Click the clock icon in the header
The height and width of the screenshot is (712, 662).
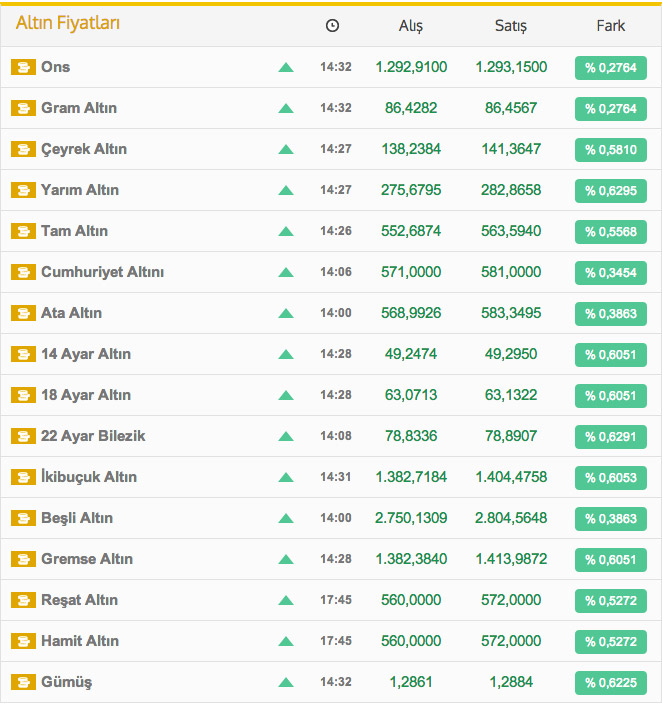click(x=332, y=26)
